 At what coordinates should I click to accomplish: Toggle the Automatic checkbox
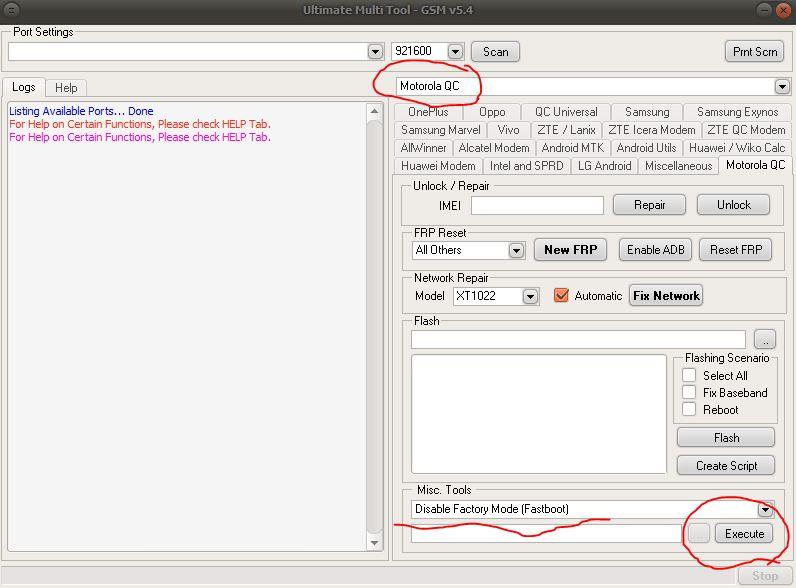coord(561,296)
